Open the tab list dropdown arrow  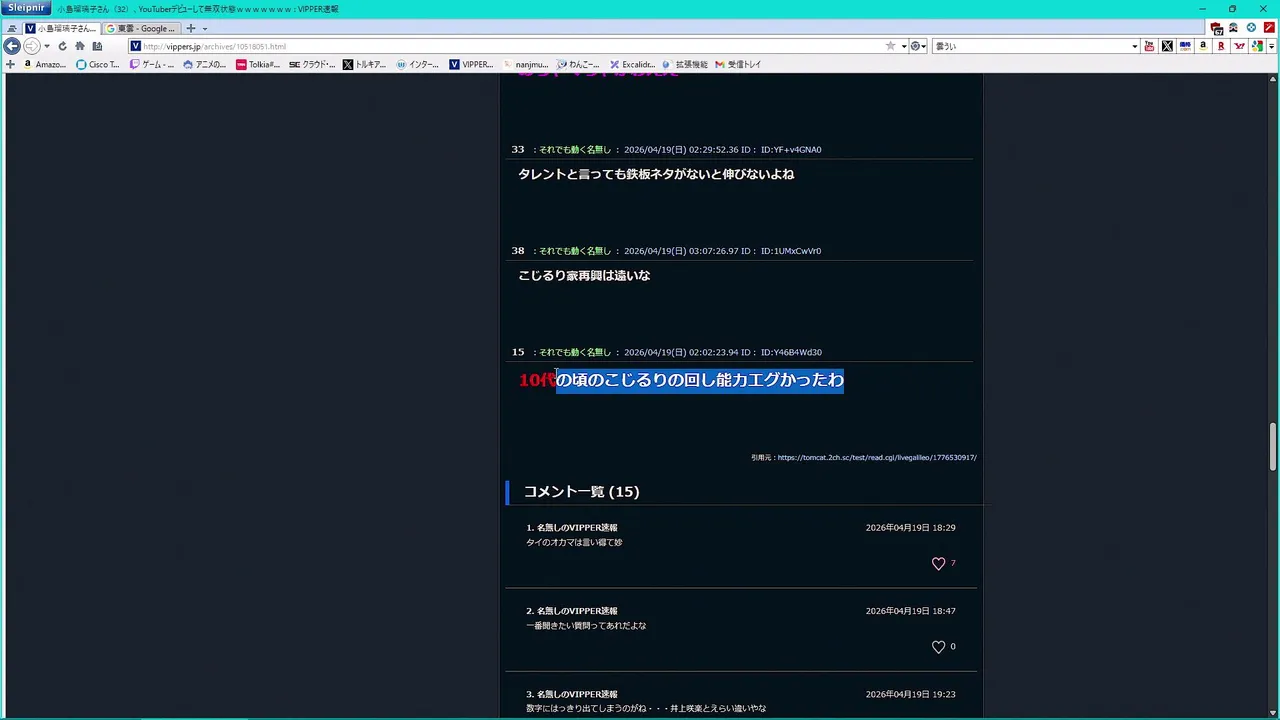pos(205,28)
